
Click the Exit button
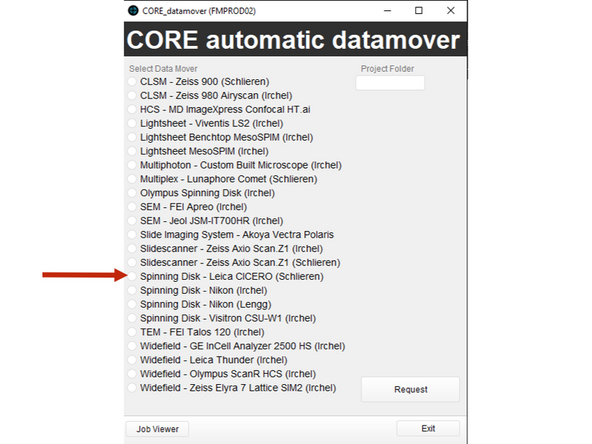click(428, 429)
